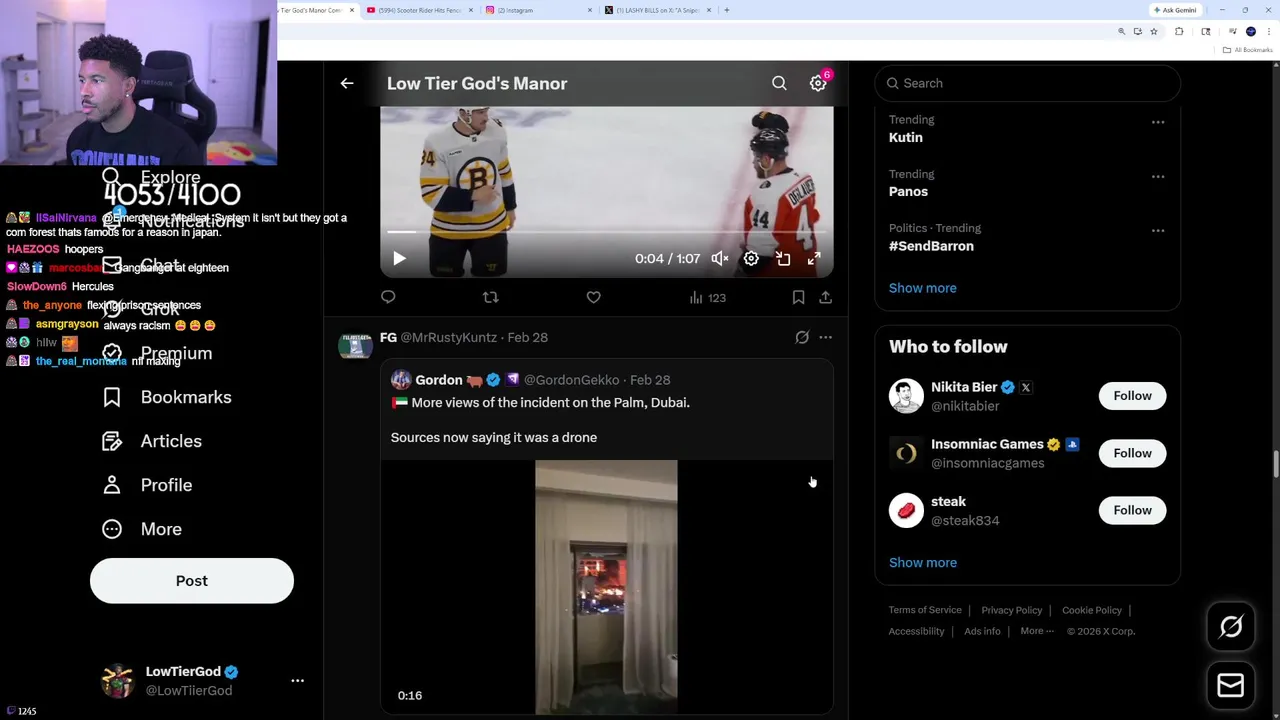1280x720 pixels.
Task: Close the Instagram browser tab
Action: point(590,10)
